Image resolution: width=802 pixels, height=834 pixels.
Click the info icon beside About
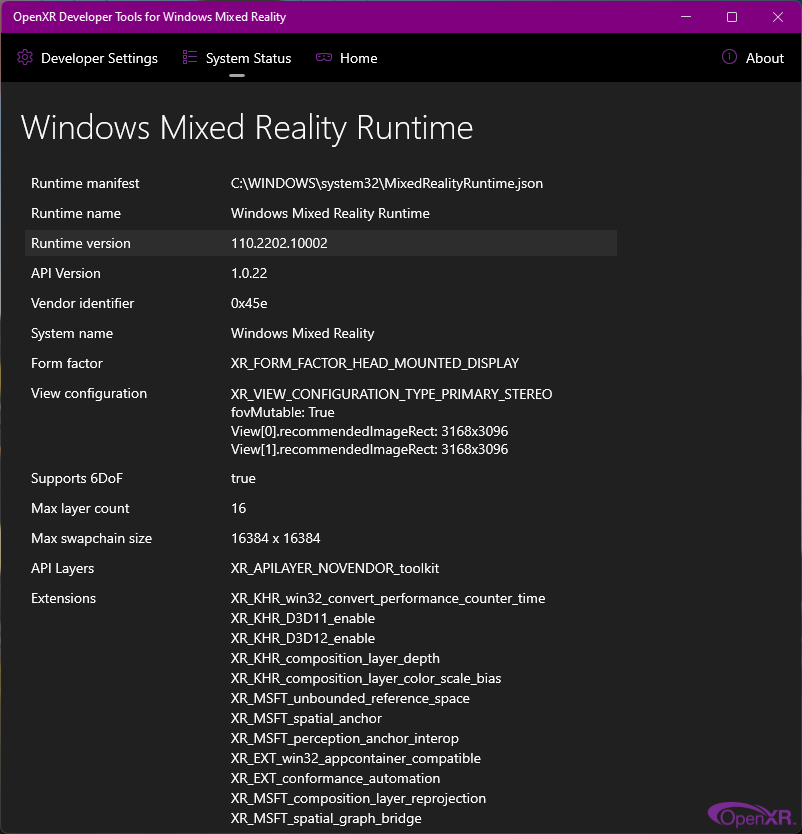coord(729,57)
